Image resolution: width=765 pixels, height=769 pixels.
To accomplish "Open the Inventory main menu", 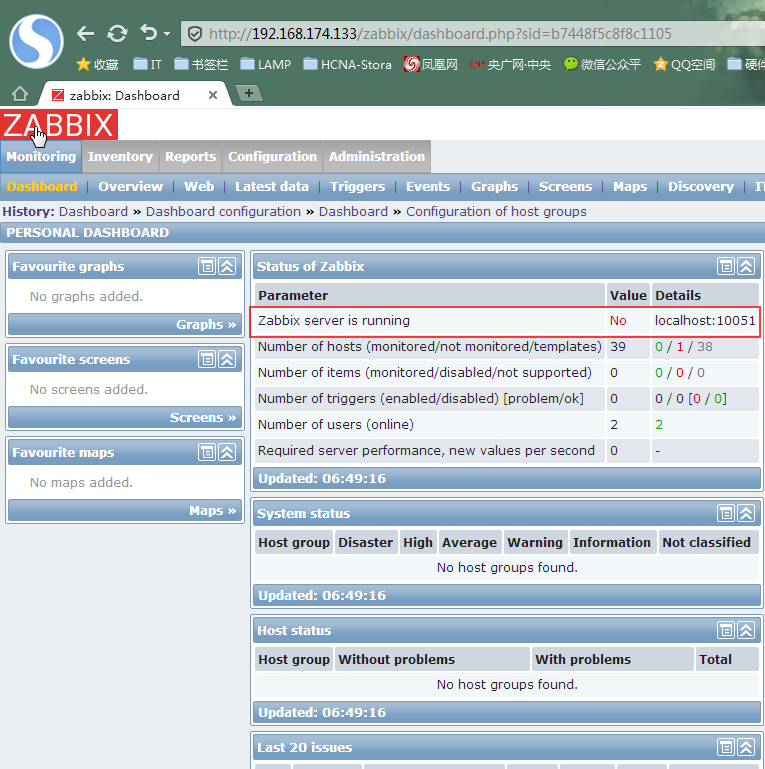I will (120, 156).
